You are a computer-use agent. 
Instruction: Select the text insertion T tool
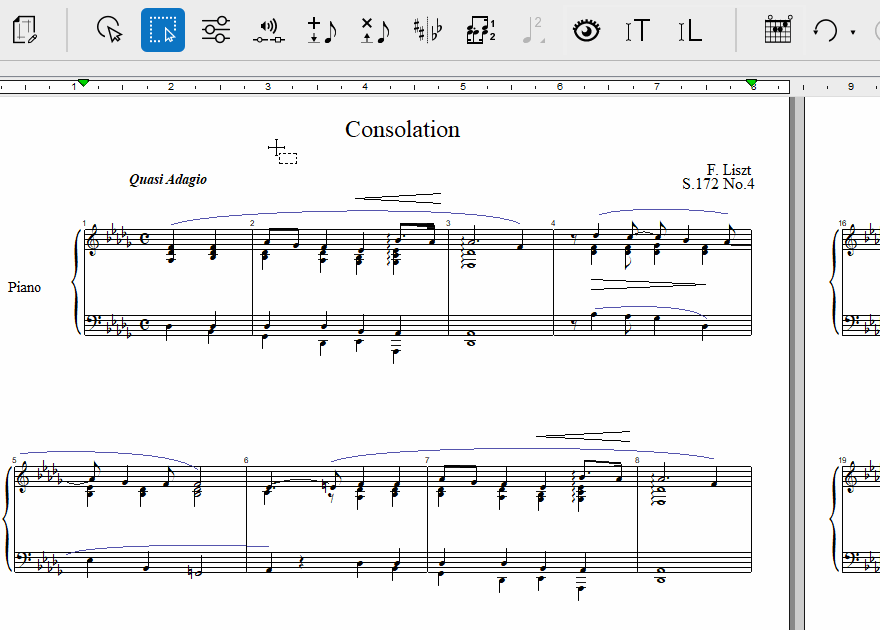[637, 30]
